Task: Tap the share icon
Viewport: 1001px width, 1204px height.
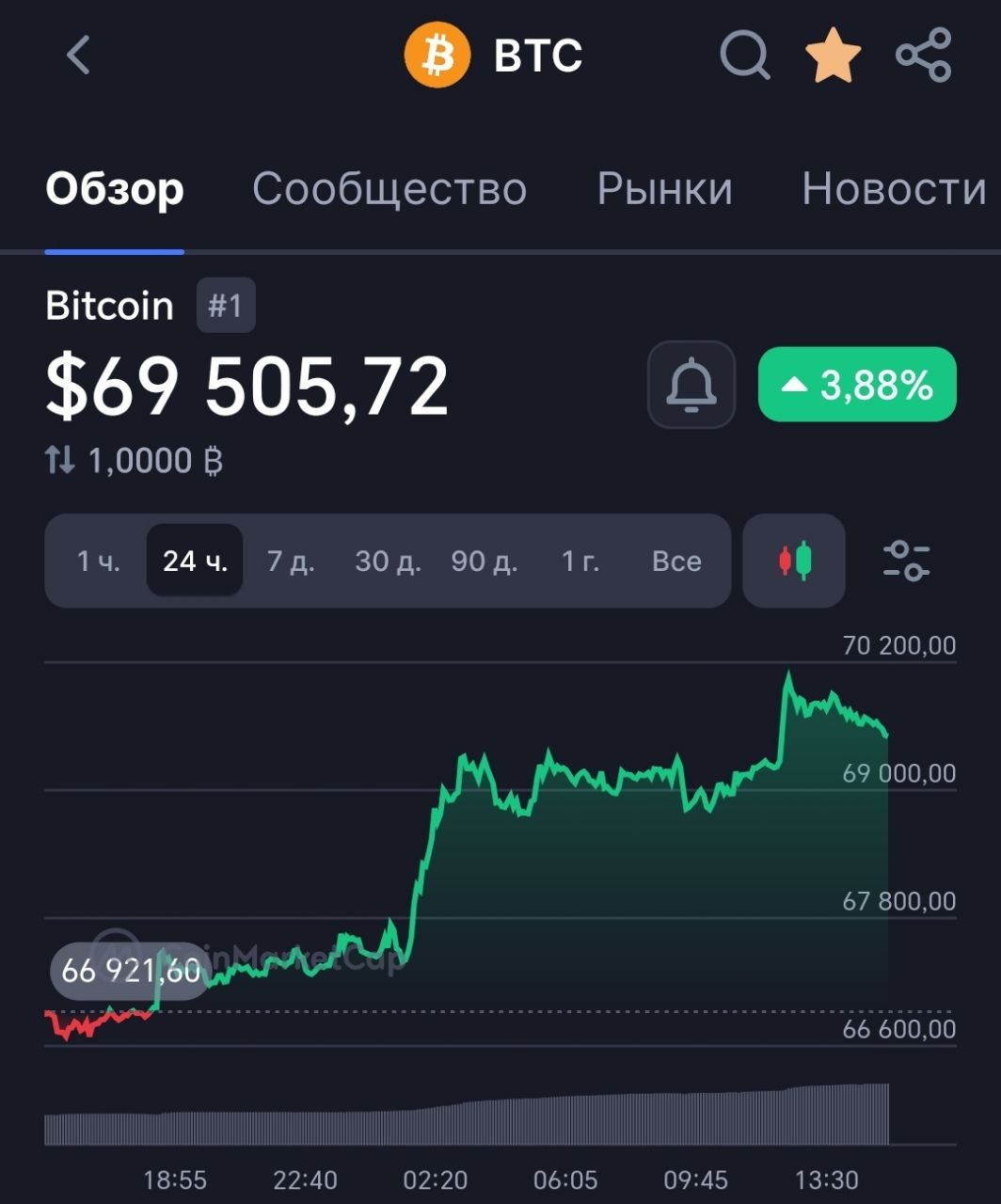Action: pos(923,55)
